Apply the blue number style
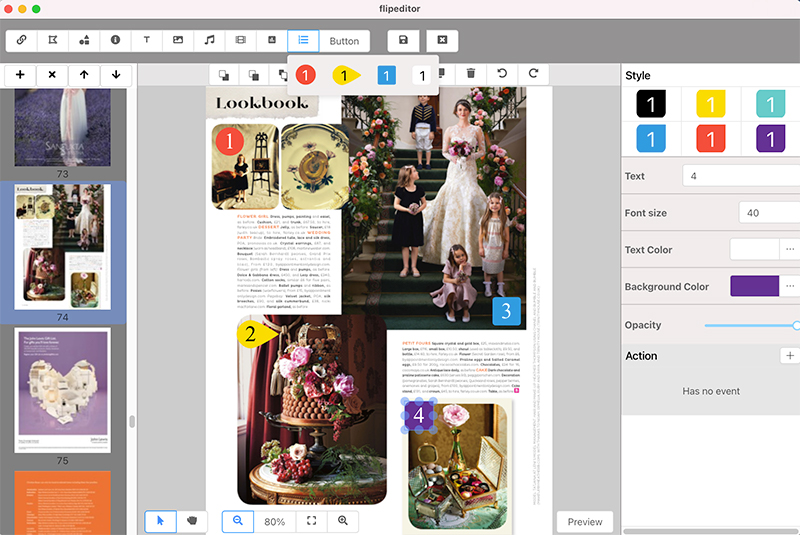 651,139
